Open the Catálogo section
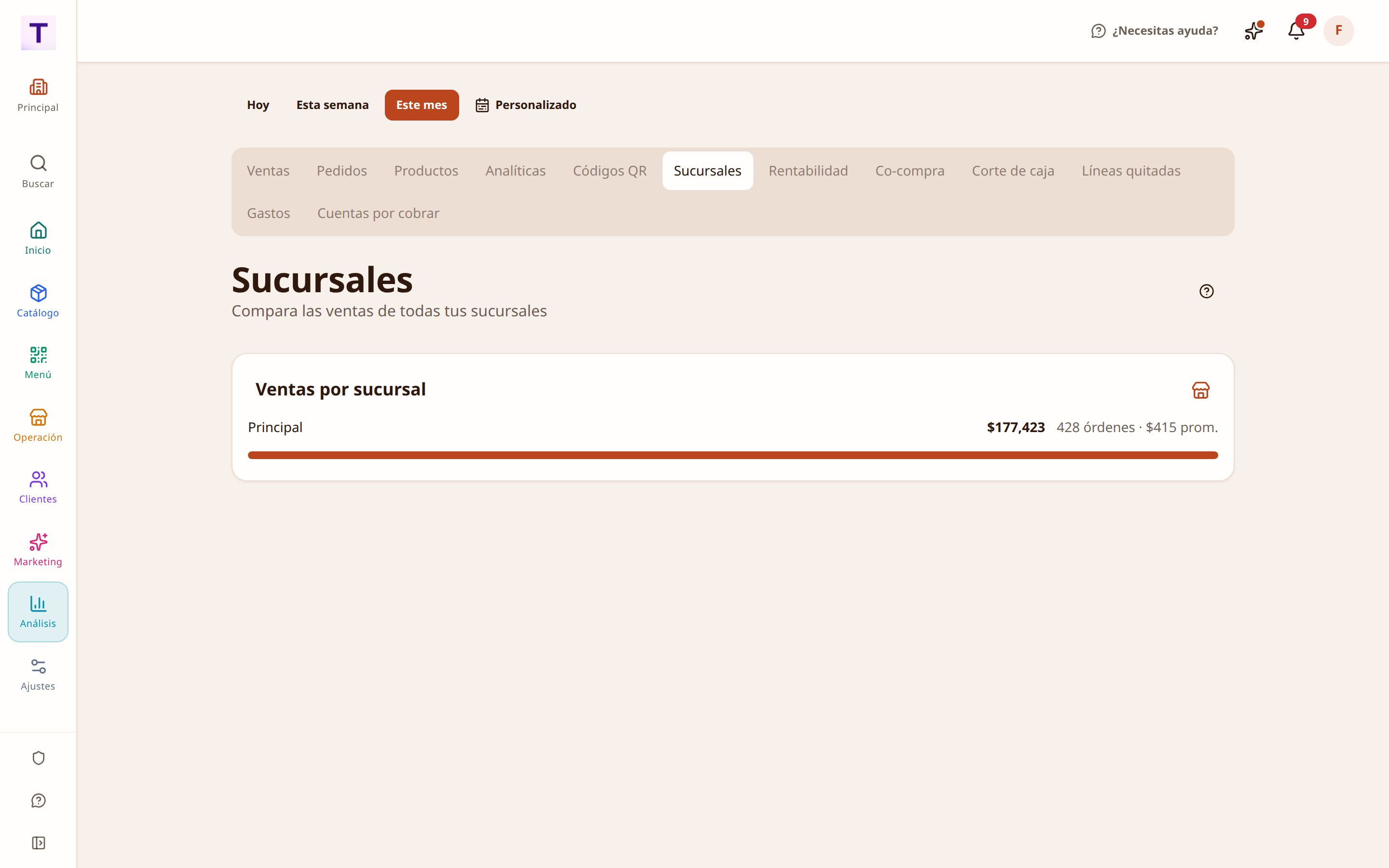1389x868 pixels. coord(38,301)
